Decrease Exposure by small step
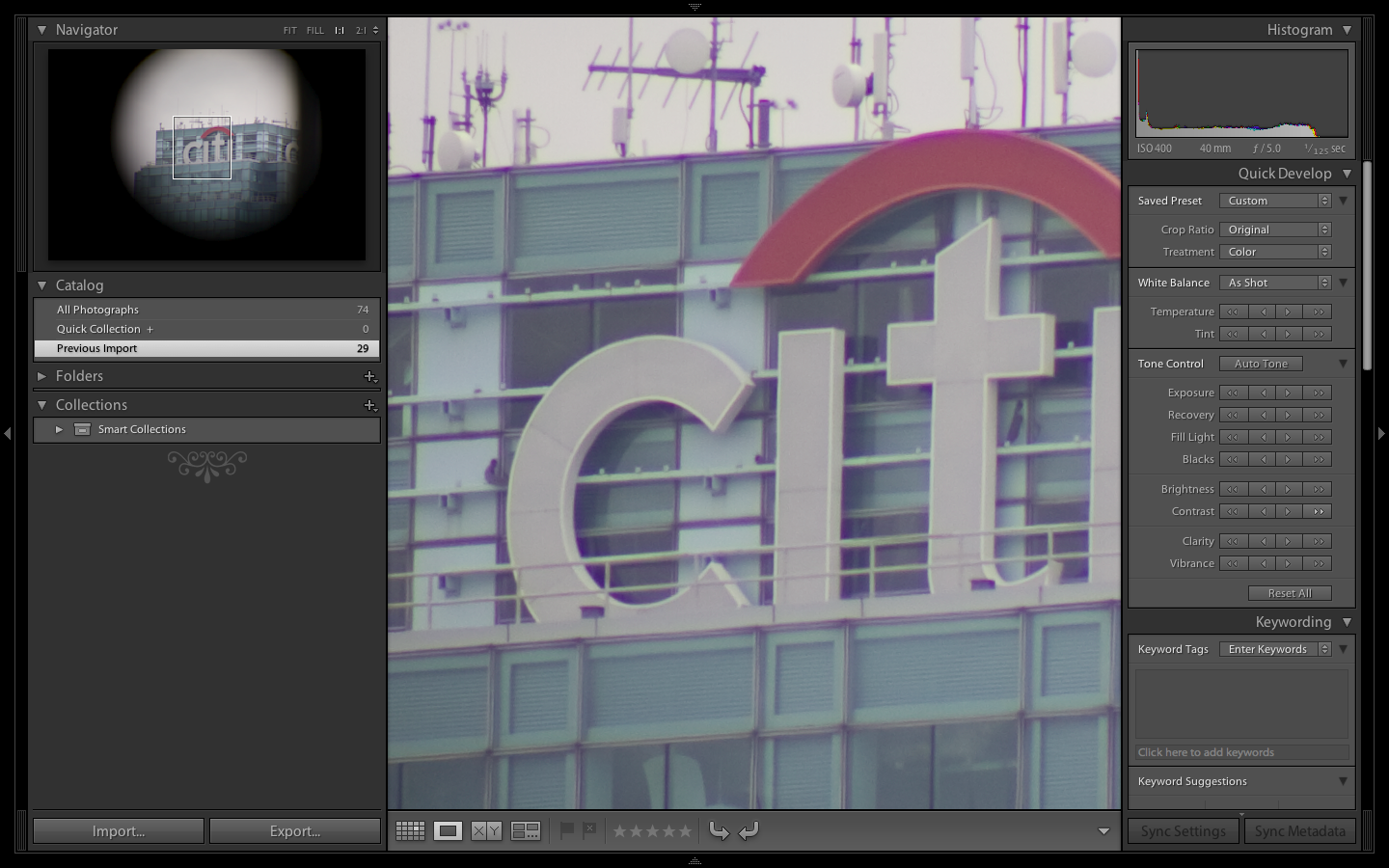 (1262, 393)
